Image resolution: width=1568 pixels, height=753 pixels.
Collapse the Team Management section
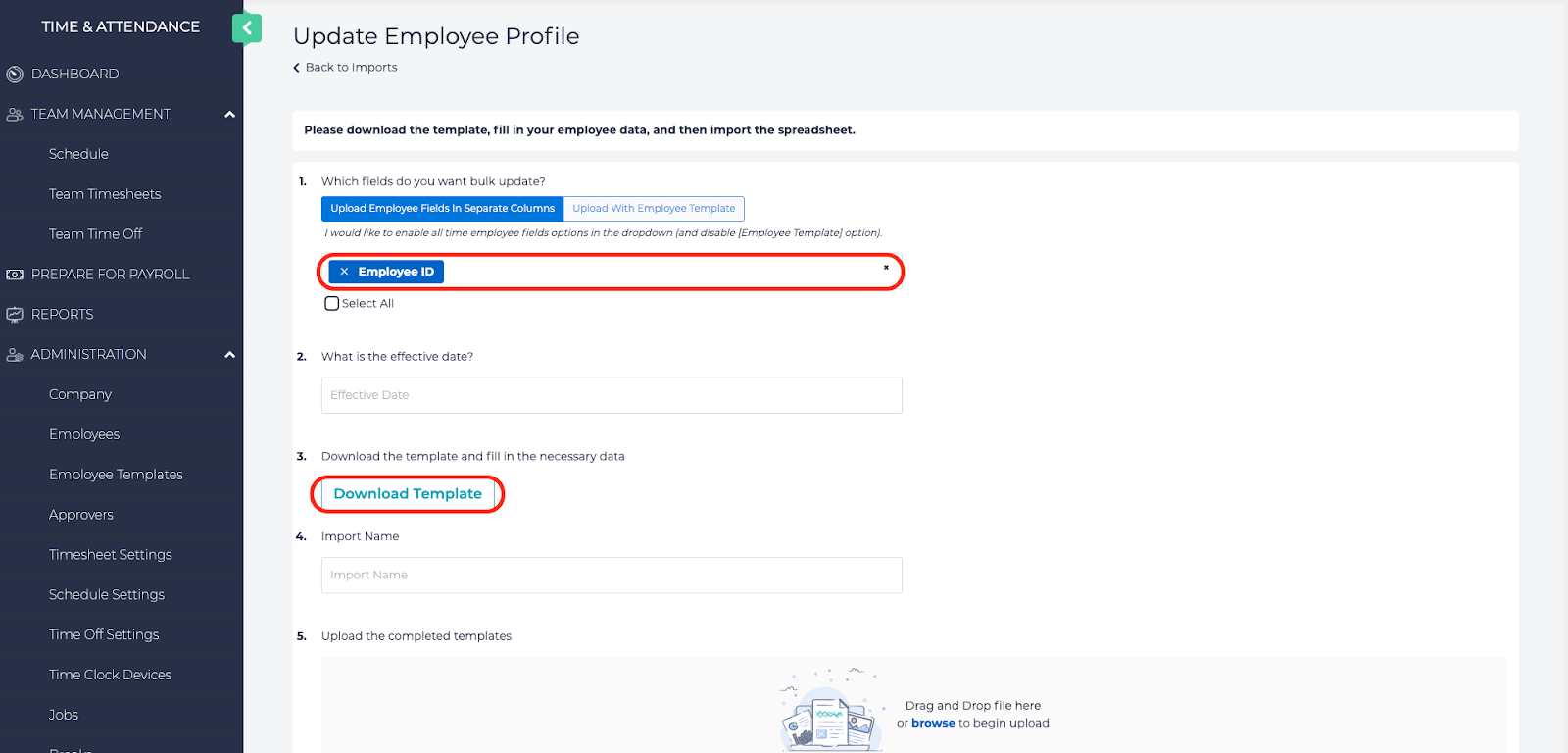pos(230,115)
